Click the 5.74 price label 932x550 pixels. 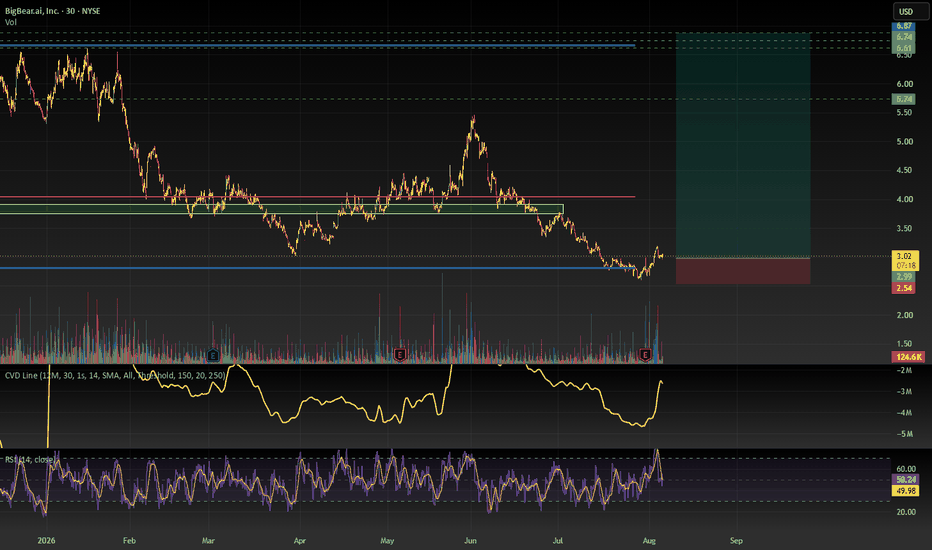(x=904, y=99)
